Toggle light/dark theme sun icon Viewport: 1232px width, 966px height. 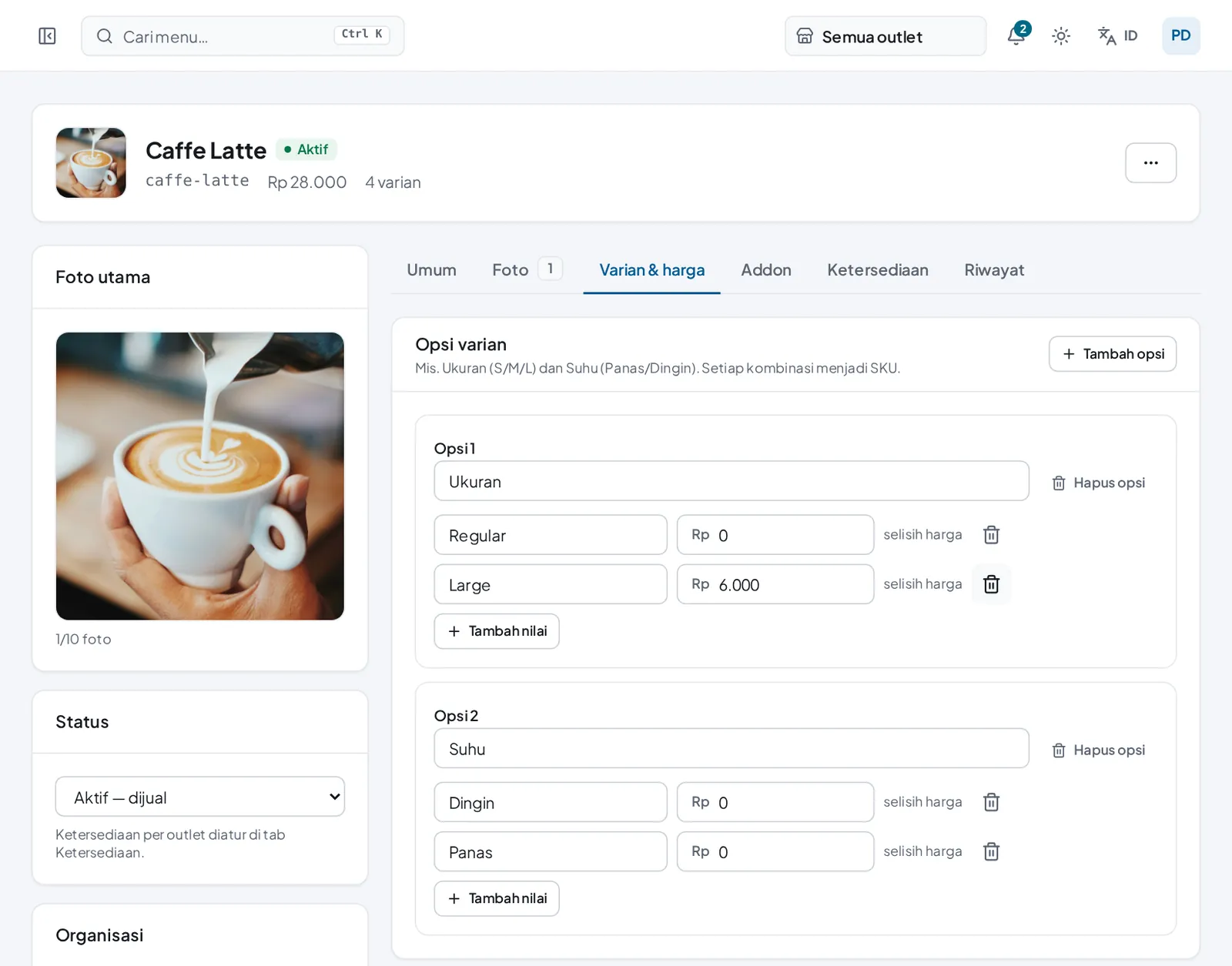(x=1061, y=36)
